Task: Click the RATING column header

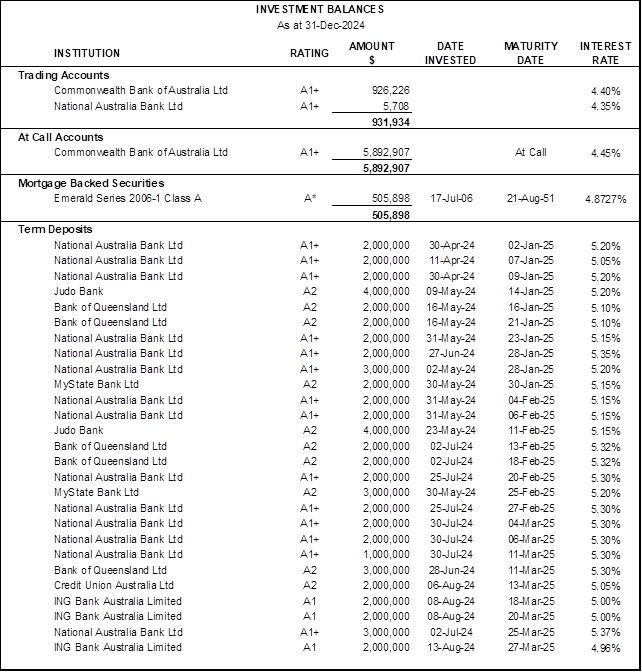Action: pyautogui.click(x=309, y=53)
